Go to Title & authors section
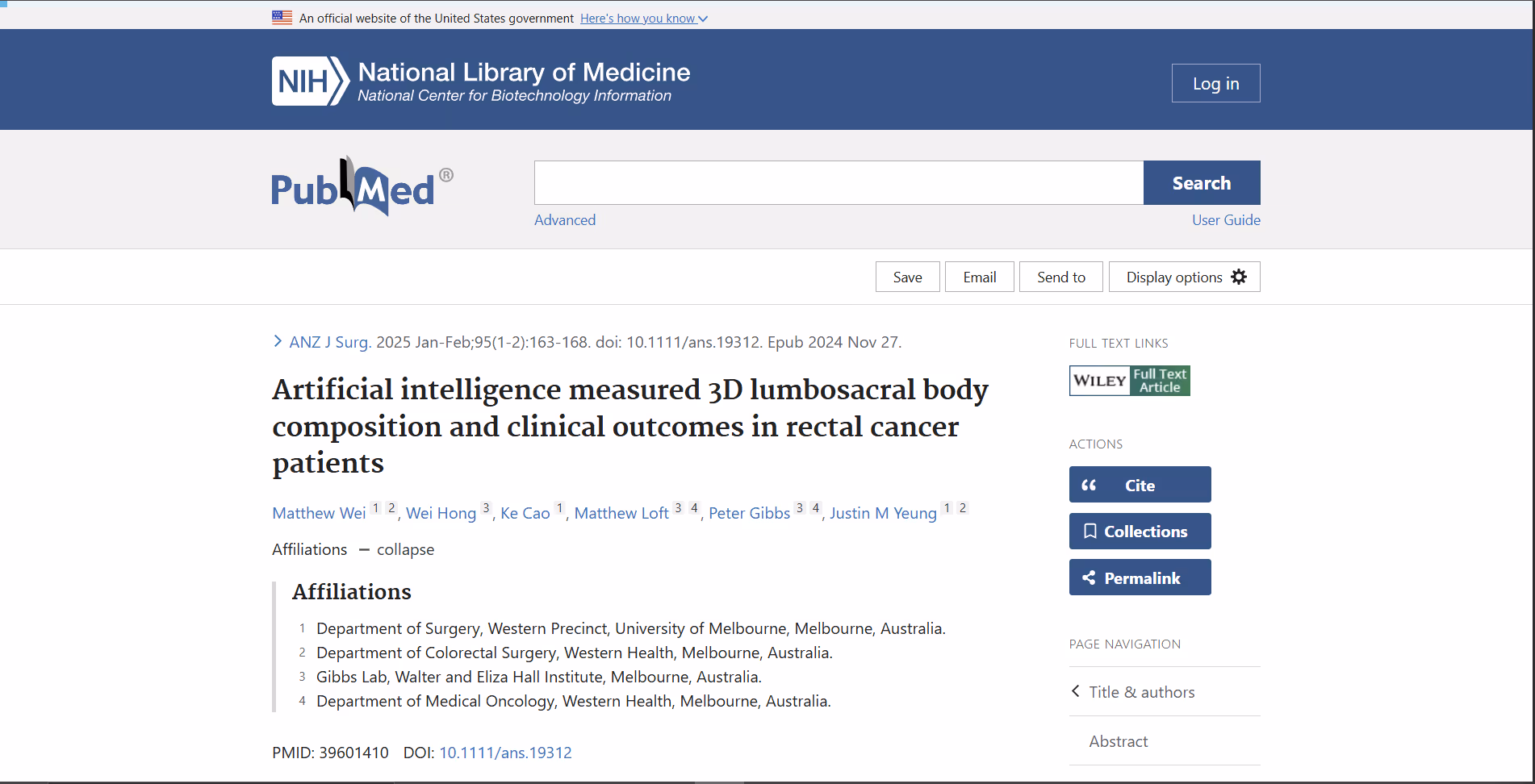1535x784 pixels. [x=1141, y=692]
